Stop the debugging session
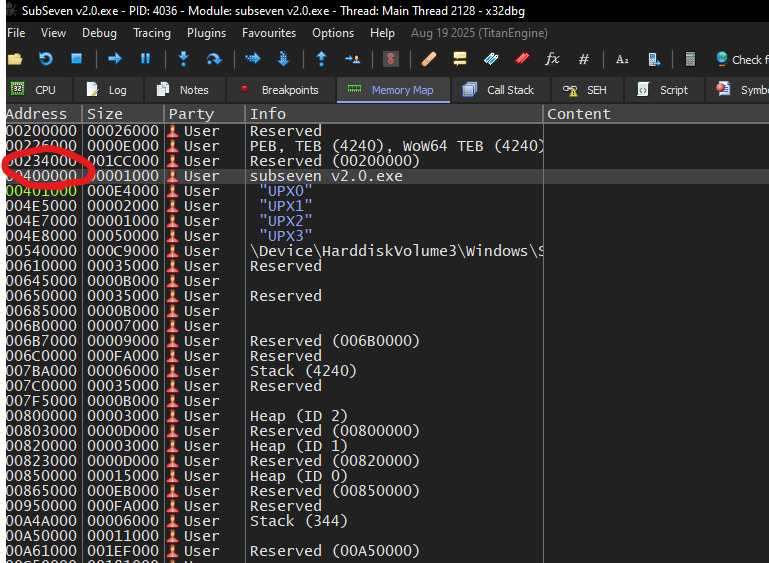The image size is (769, 563). pyautogui.click(x=76, y=59)
